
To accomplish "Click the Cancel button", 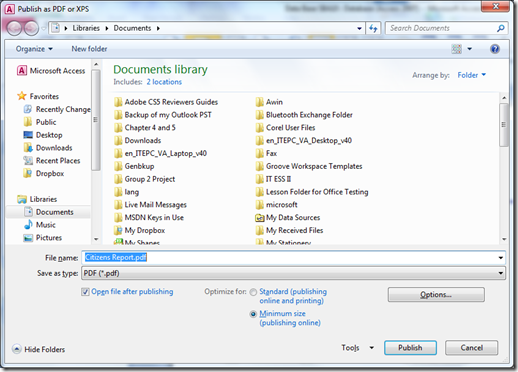I will [471, 348].
